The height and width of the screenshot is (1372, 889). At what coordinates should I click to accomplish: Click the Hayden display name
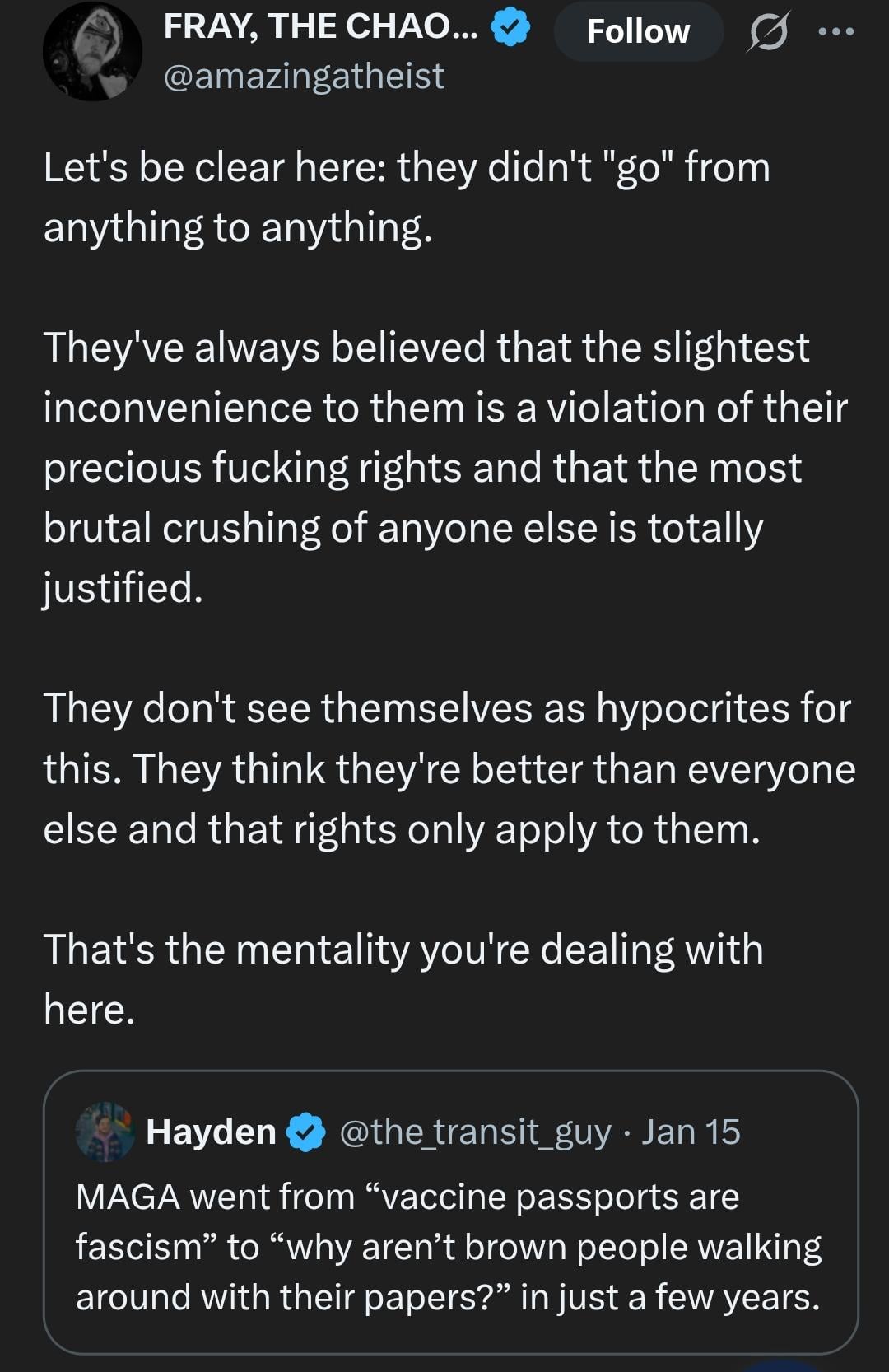[211, 1132]
